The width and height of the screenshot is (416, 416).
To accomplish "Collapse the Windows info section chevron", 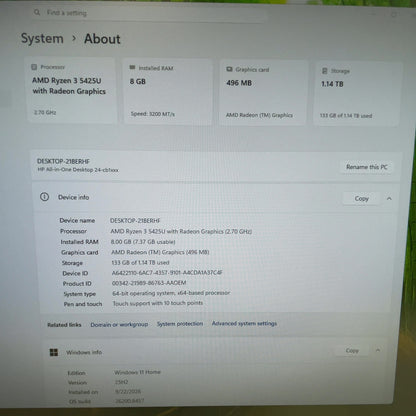I will (378, 350).
